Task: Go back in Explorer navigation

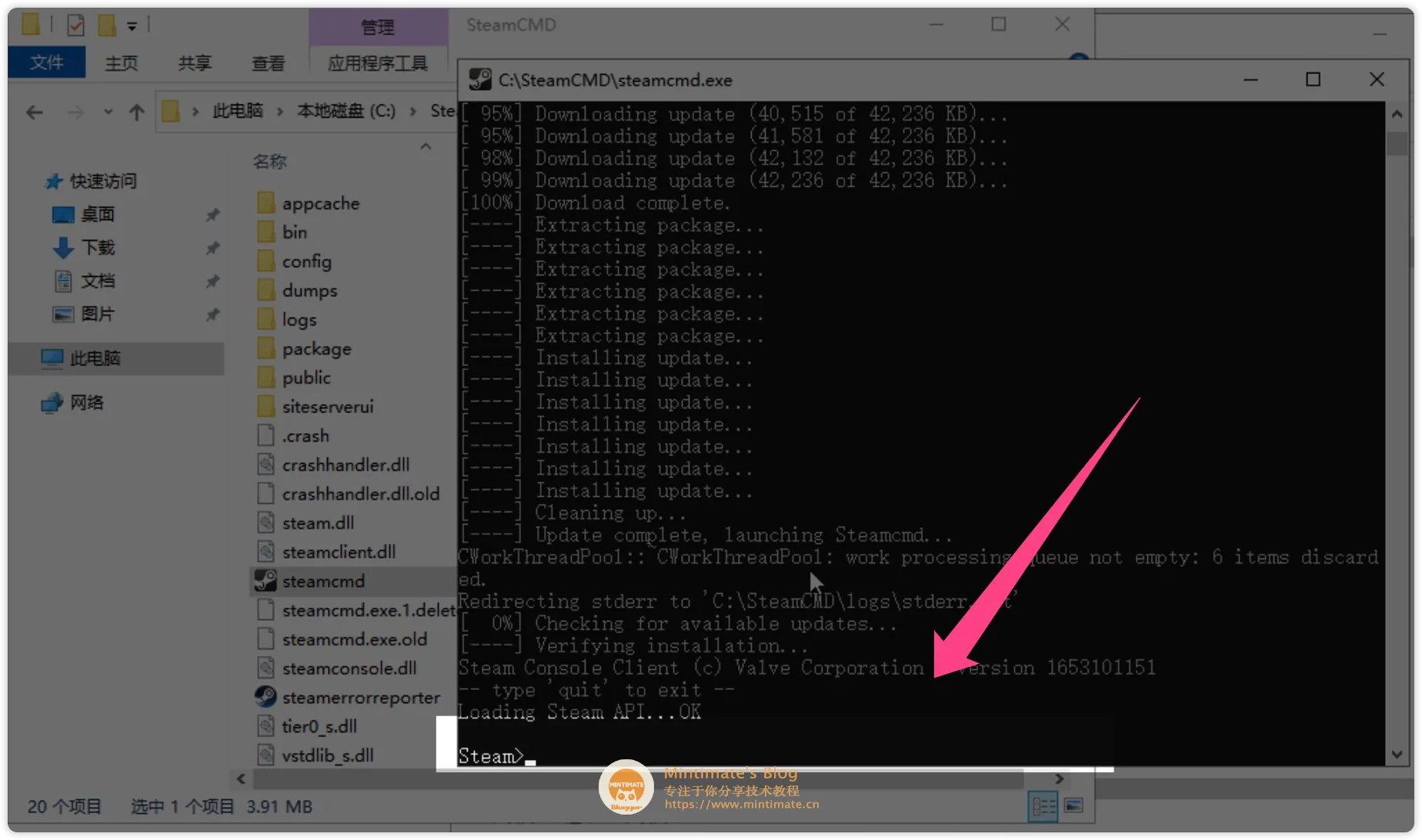Action: pyautogui.click(x=35, y=113)
